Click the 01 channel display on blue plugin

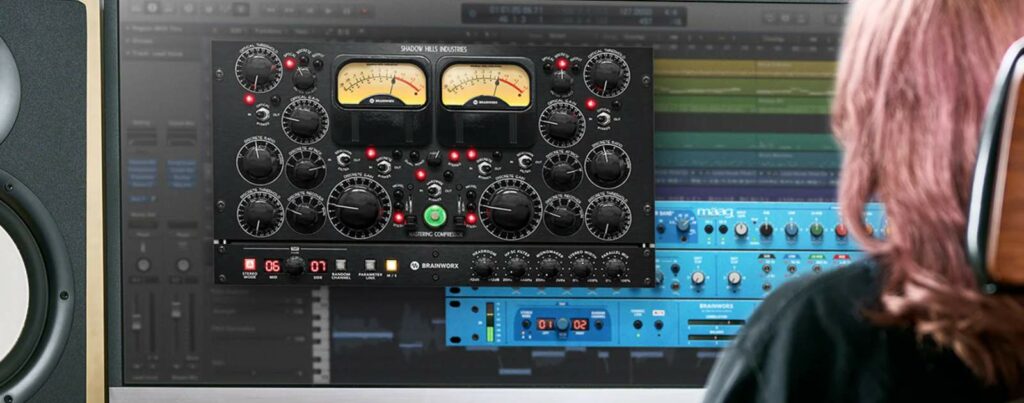[547, 325]
